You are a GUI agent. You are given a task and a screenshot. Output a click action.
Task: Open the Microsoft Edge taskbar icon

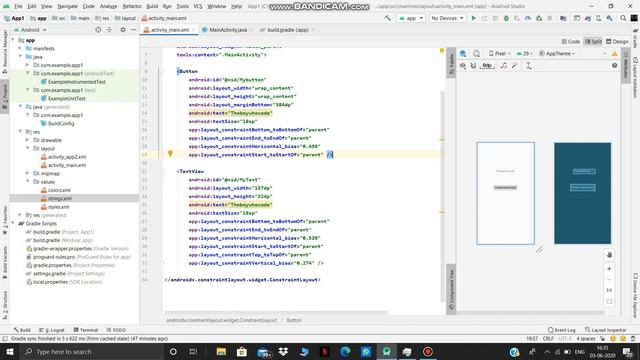(x=345, y=351)
